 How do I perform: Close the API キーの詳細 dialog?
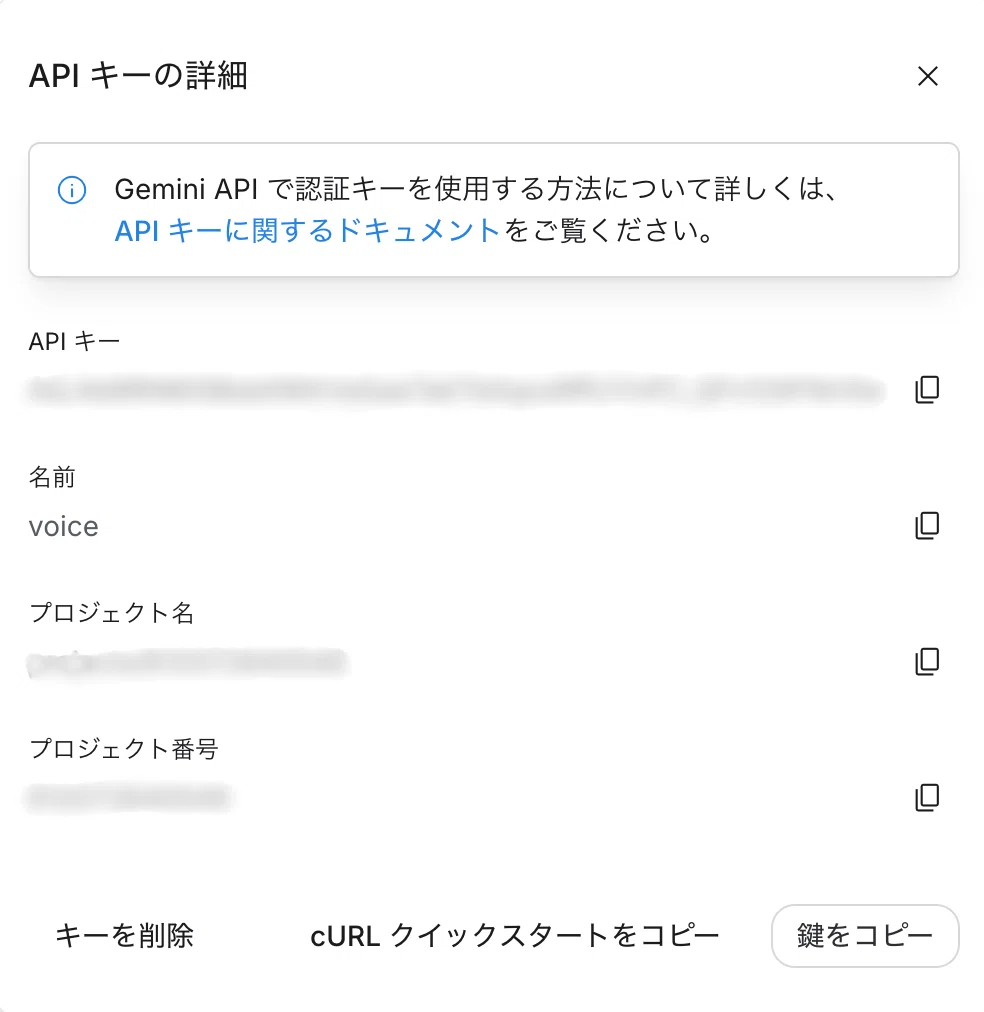tap(927, 76)
